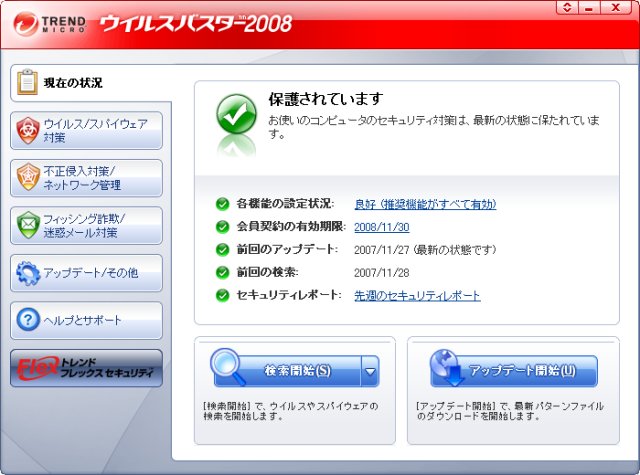The image size is (640, 475).
Task: Start scan with 検索開始(S) button
Action: 287,371
